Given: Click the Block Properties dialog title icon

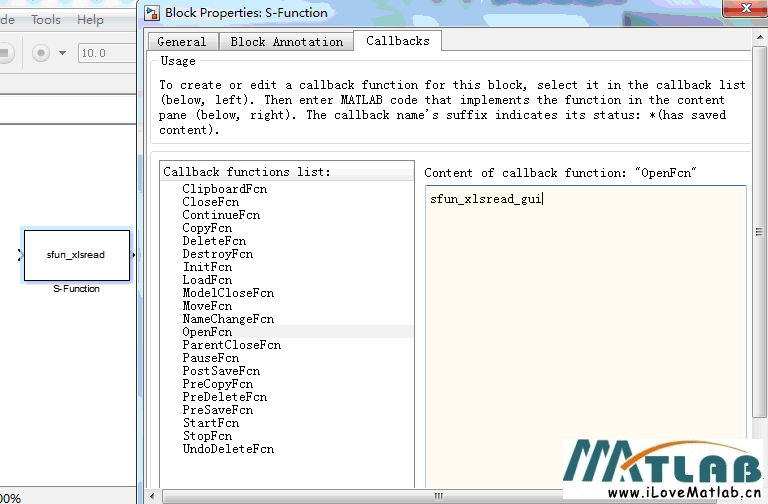Looking at the screenshot, I should 152,13.
